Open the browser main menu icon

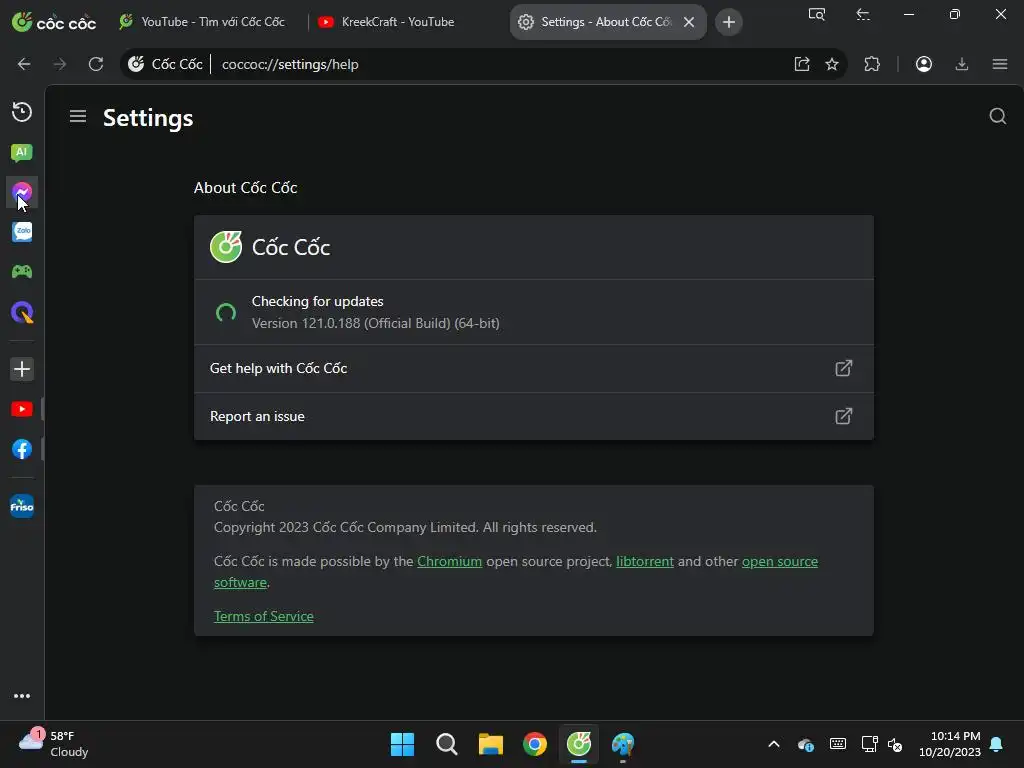[x=1000, y=64]
